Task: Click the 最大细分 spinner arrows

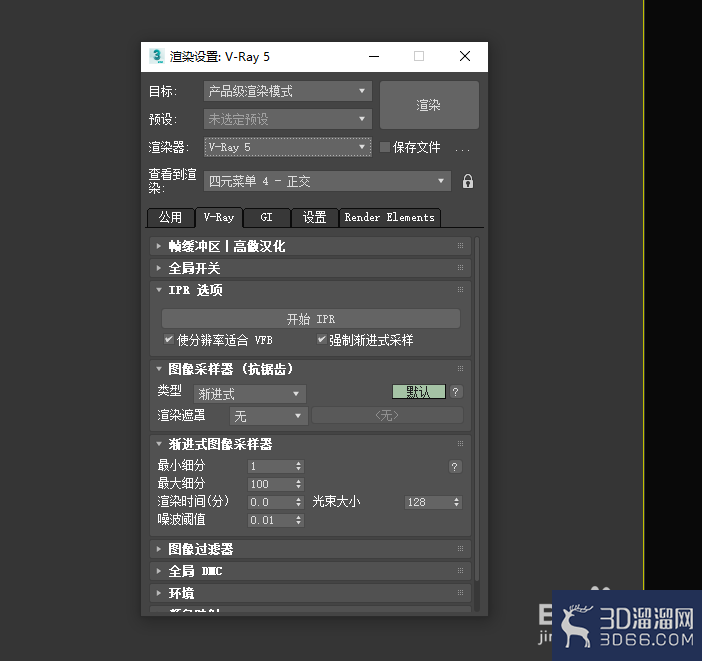Action: [x=299, y=484]
